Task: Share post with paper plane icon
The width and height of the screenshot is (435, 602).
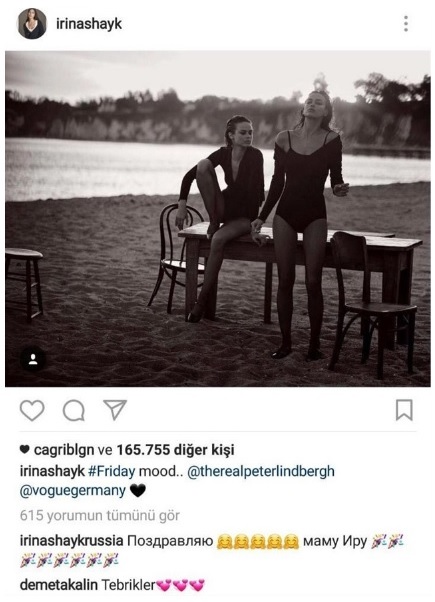Action: pyautogui.click(x=115, y=410)
